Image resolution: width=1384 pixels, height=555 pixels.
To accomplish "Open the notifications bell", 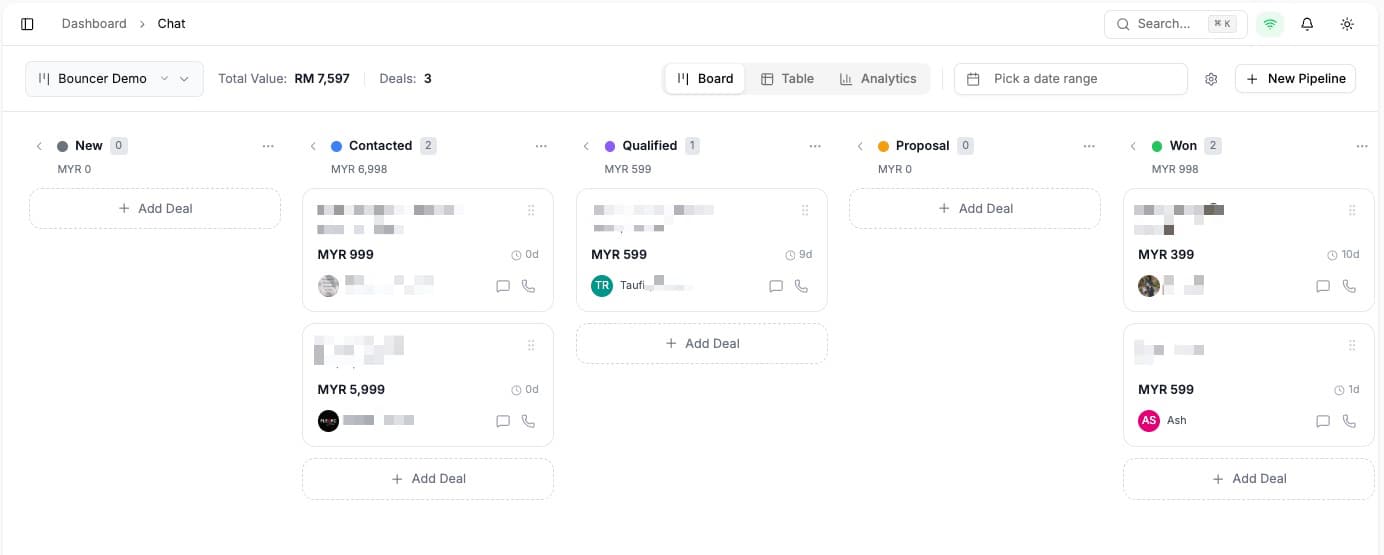I will click(1307, 24).
